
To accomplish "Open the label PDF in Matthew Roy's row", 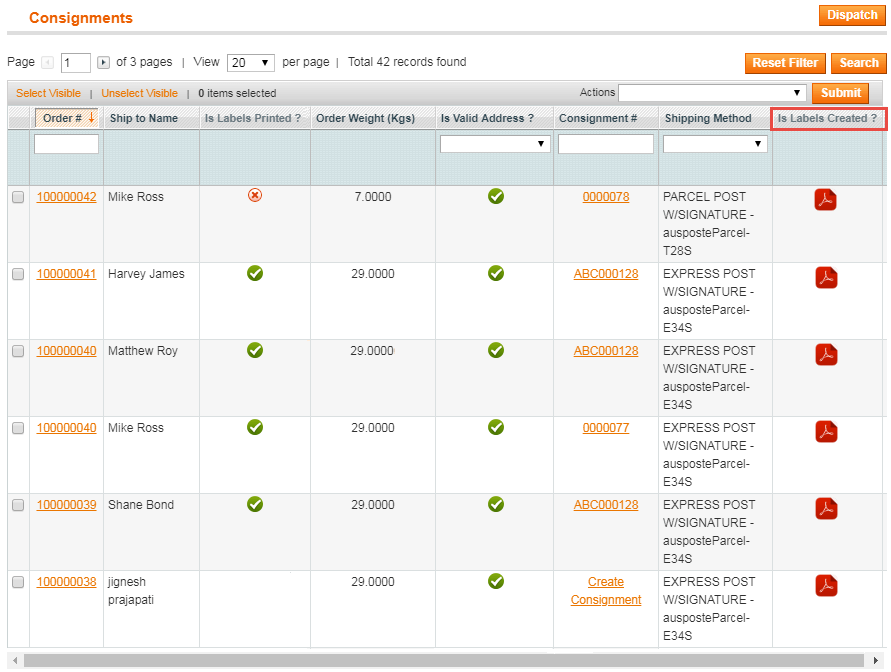I will click(x=826, y=354).
